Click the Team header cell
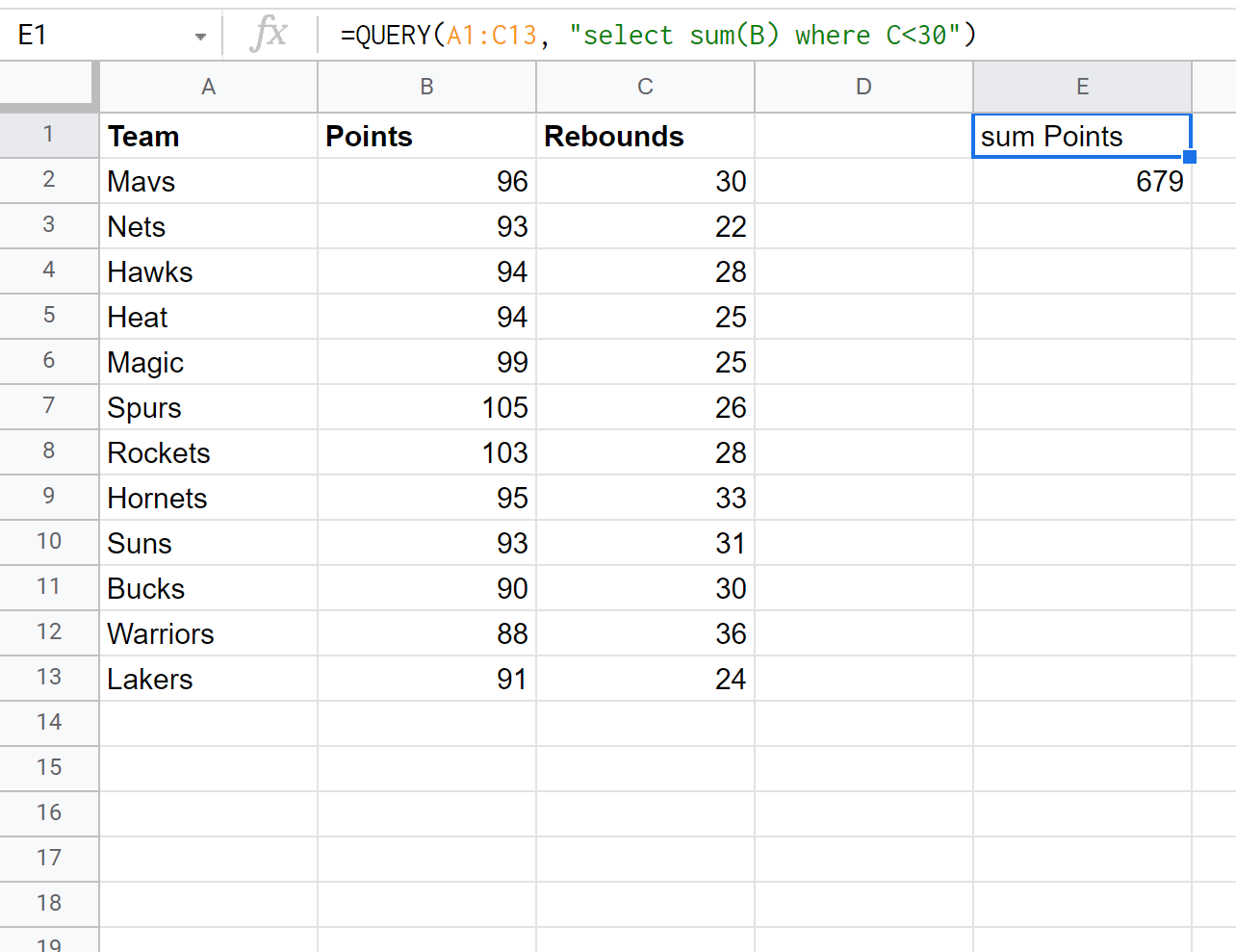 tap(208, 136)
